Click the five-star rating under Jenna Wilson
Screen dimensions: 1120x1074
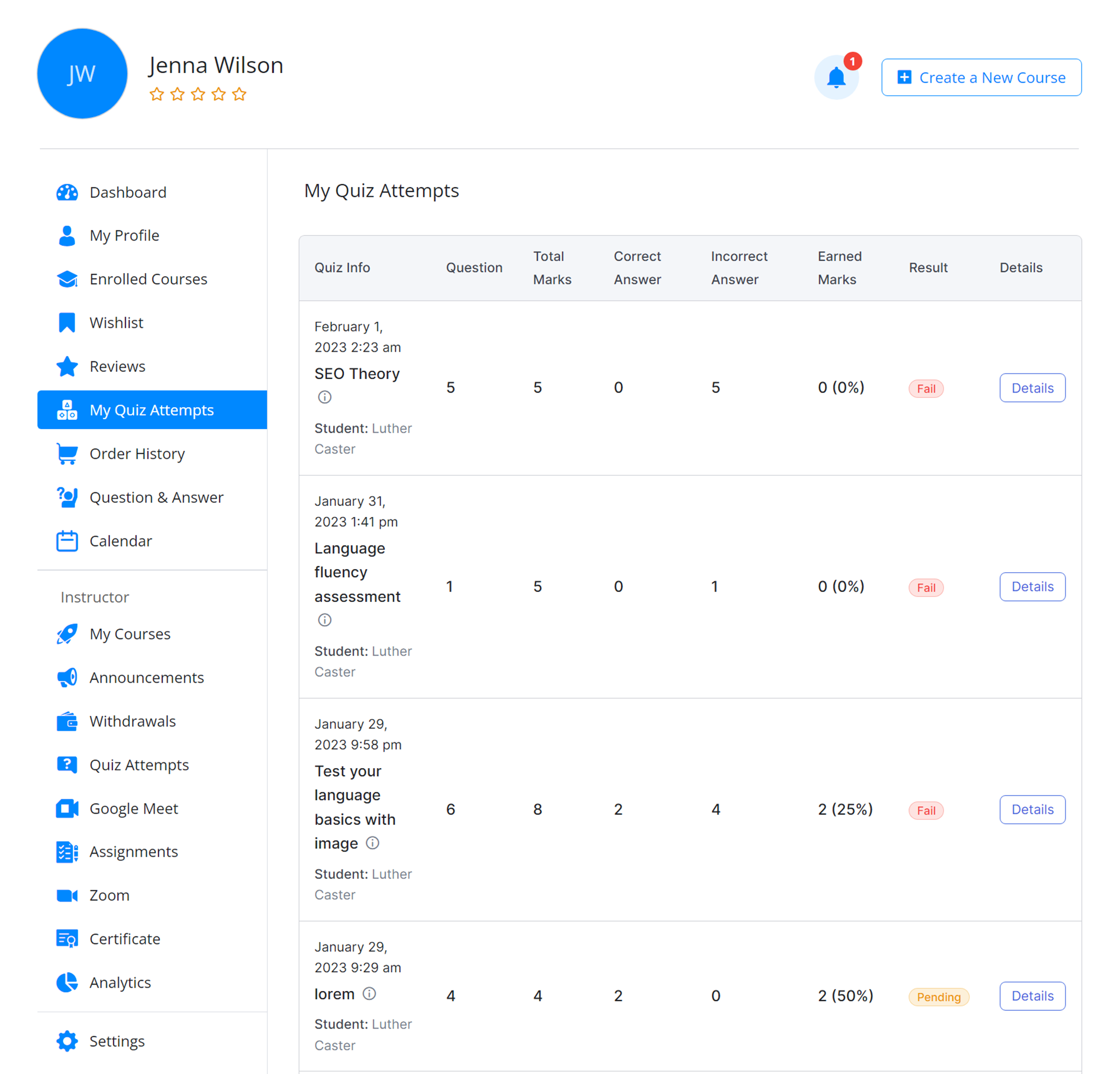[198, 95]
